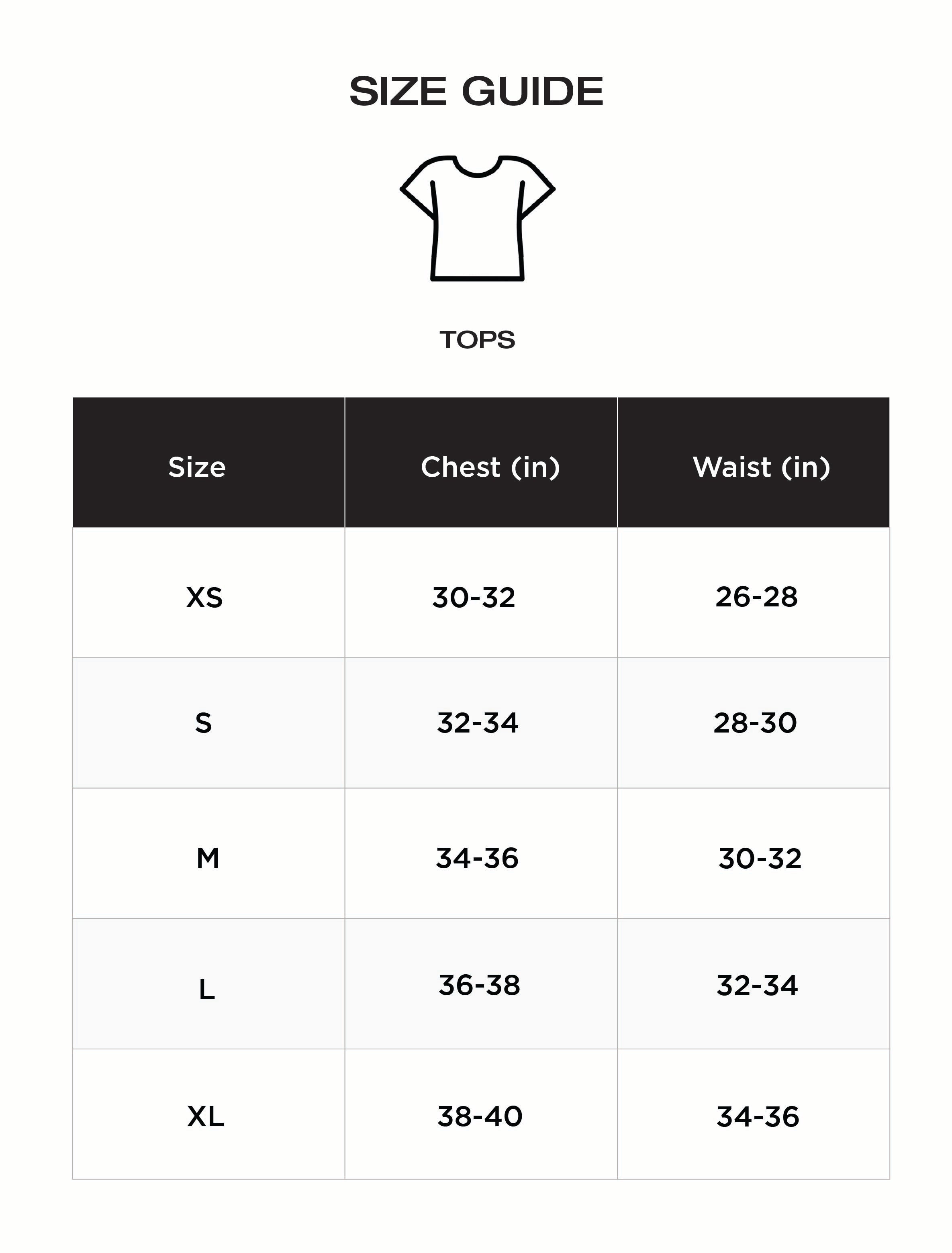Image resolution: width=952 pixels, height=1253 pixels.
Task: Pick the XL size cell
Action: pos(206,1117)
